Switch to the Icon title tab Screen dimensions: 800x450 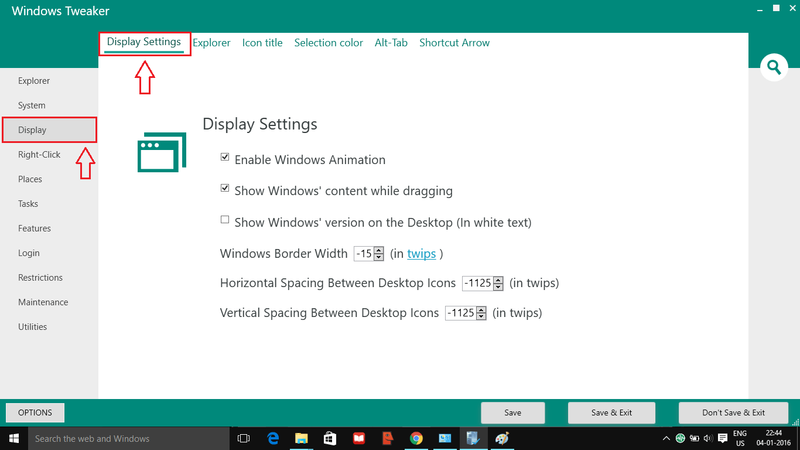pos(262,43)
